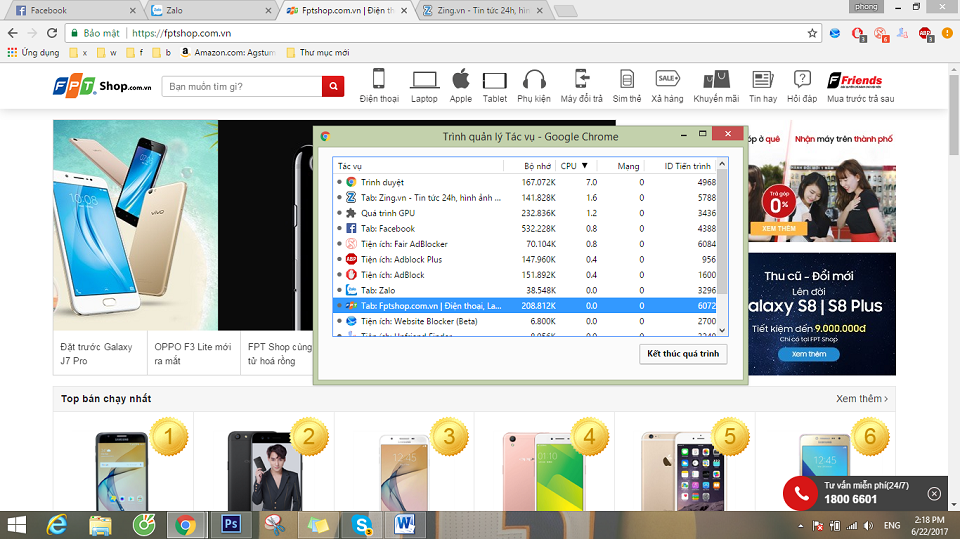960x539 pixels.
Task: Open Amazon.com bookmark
Action: point(228,53)
